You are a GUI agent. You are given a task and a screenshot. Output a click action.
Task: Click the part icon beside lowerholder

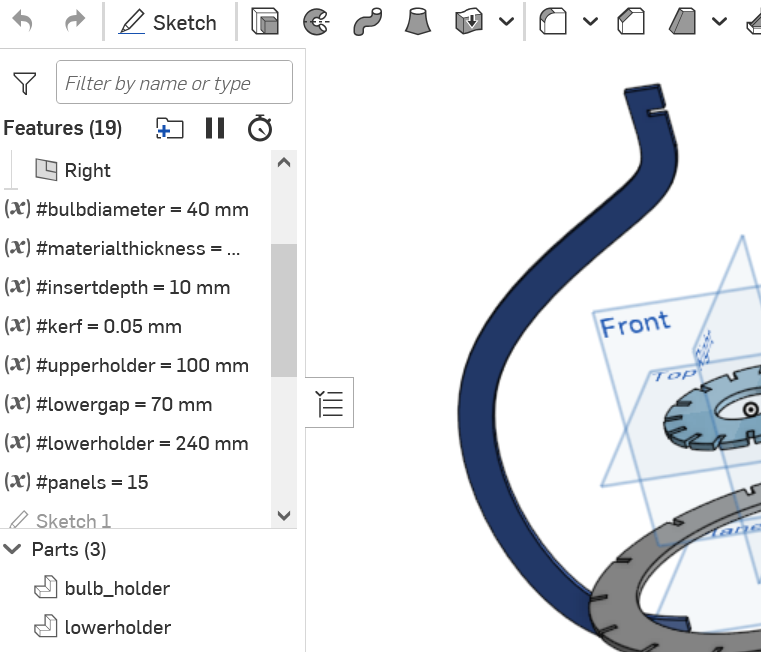[46, 626]
